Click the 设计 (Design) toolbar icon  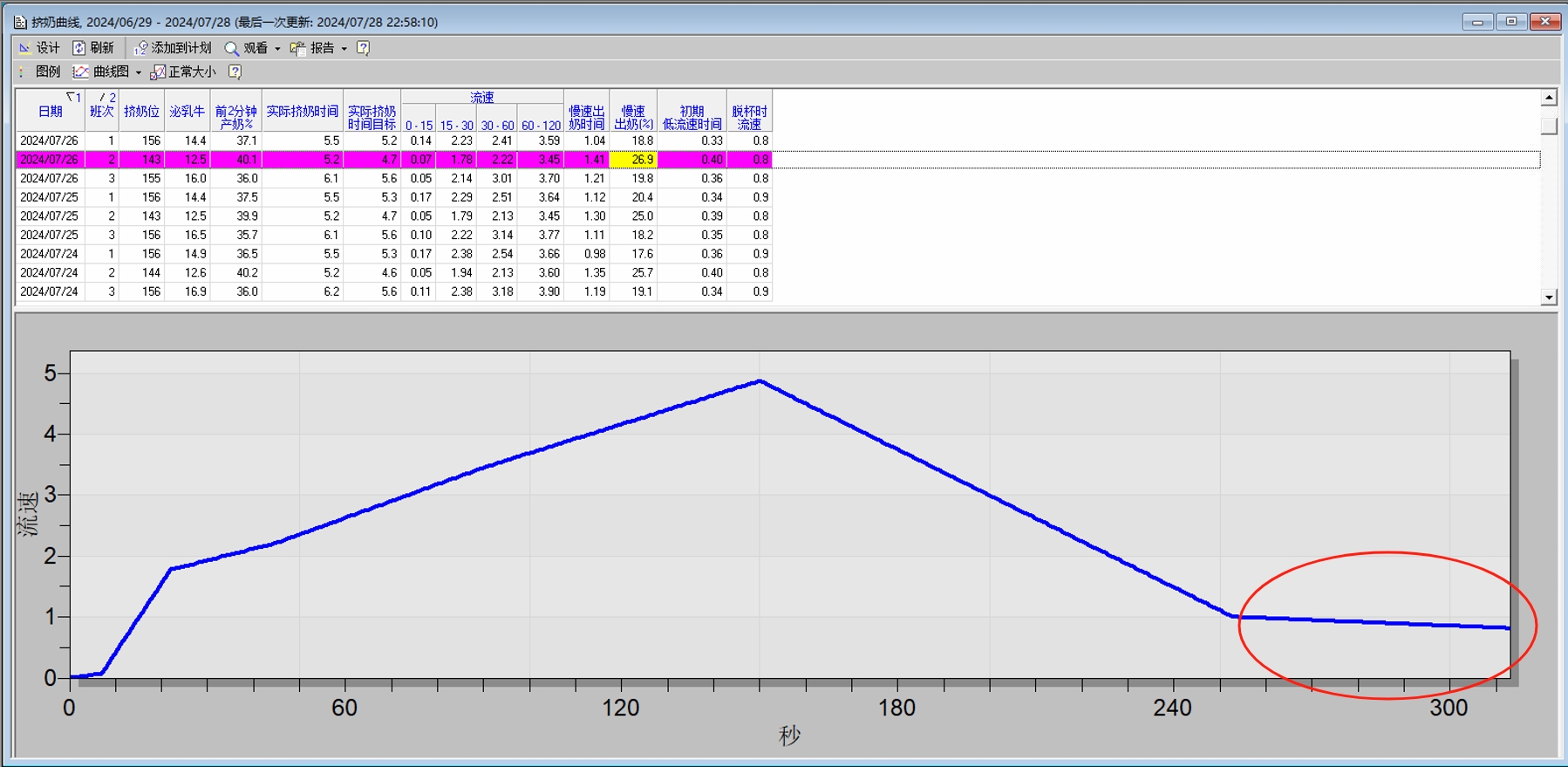25,48
